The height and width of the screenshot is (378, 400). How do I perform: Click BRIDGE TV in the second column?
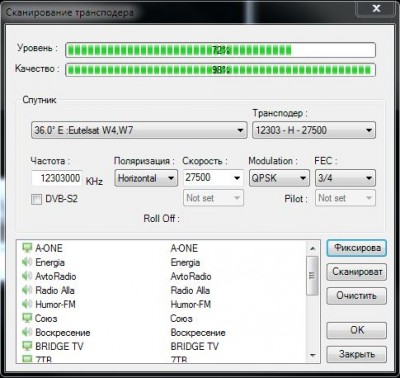195,346
